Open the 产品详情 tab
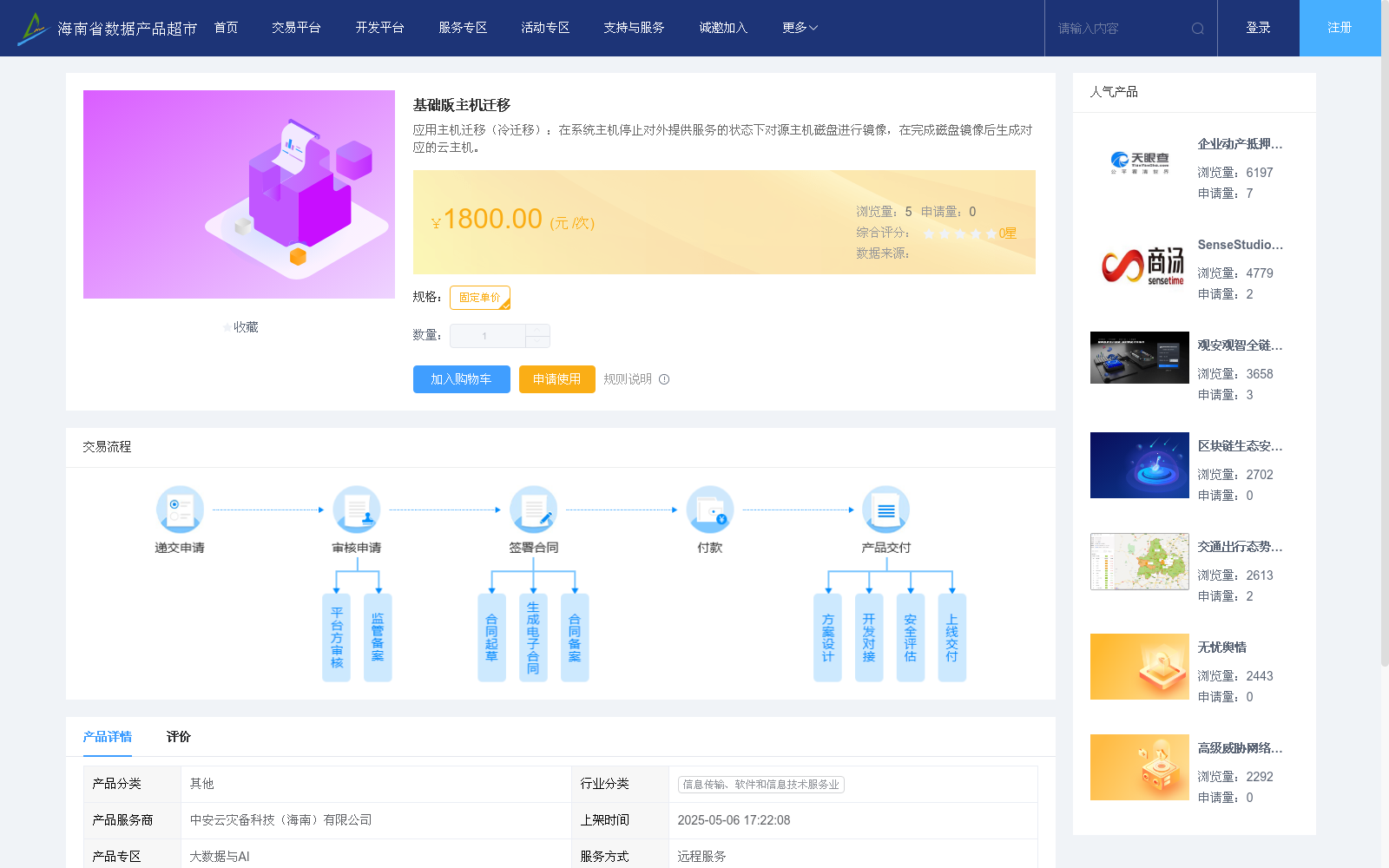 pos(107,736)
